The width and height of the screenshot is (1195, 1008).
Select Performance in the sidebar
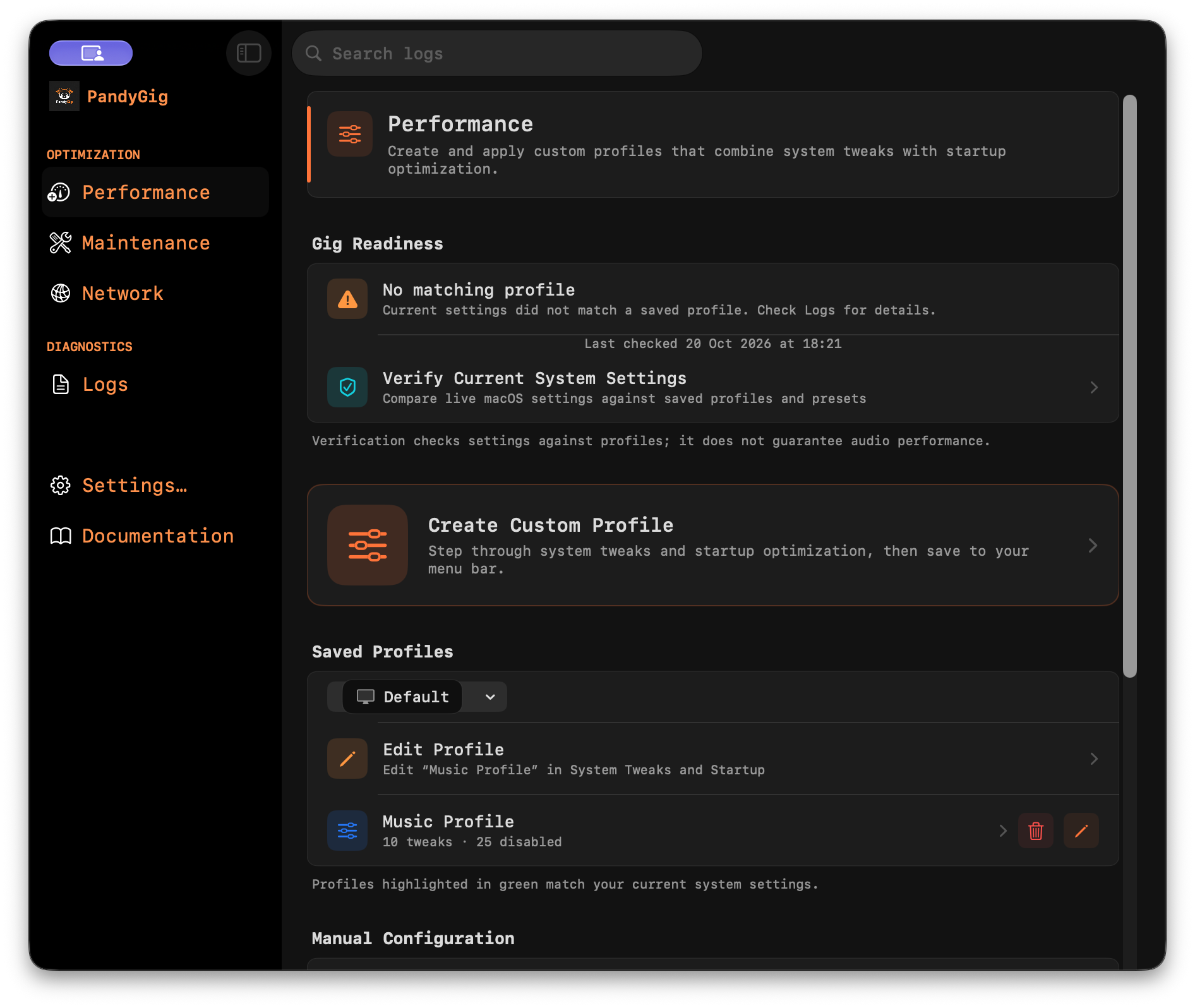point(155,192)
